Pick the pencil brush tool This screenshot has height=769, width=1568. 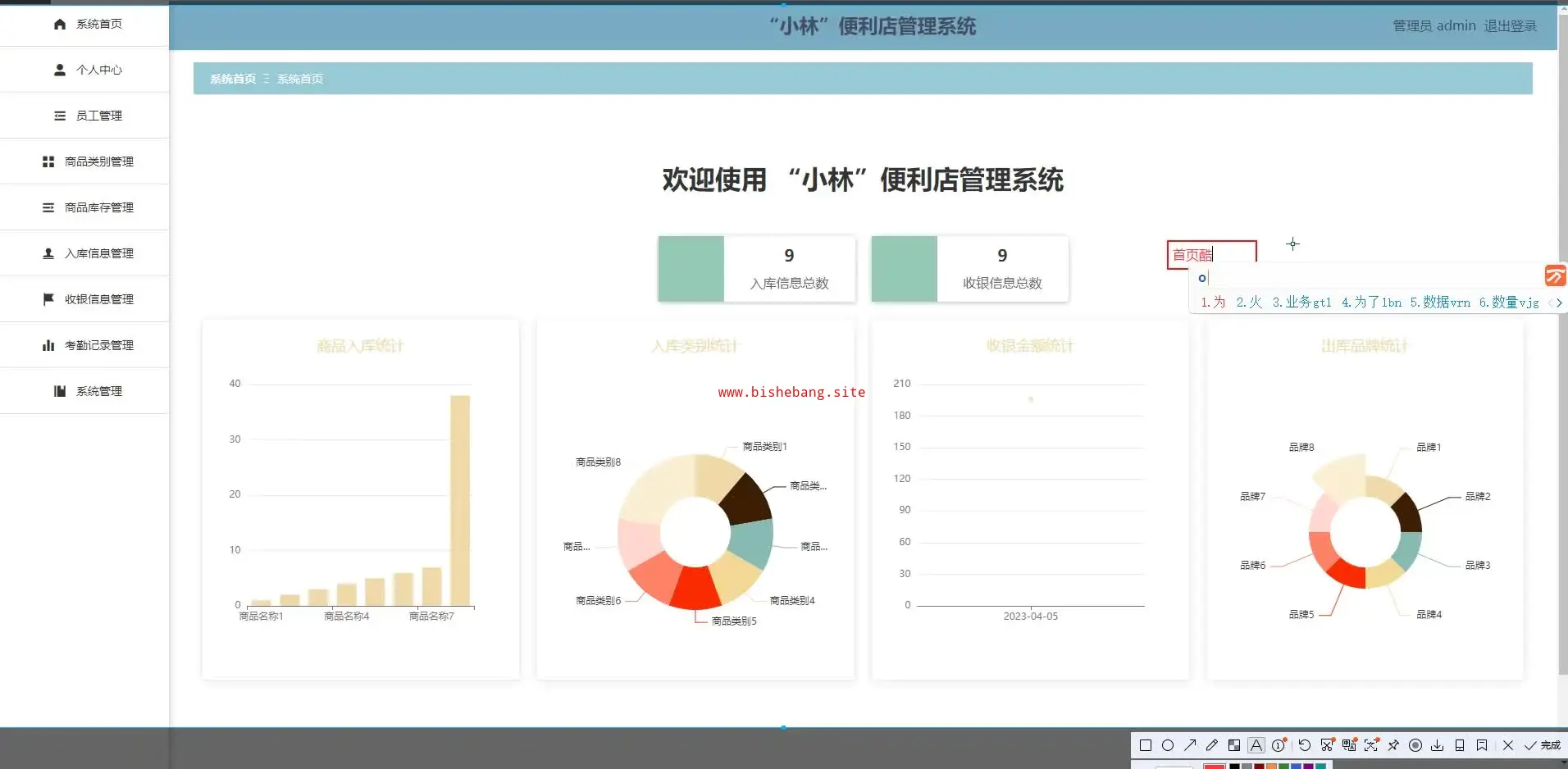[x=1212, y=745]
